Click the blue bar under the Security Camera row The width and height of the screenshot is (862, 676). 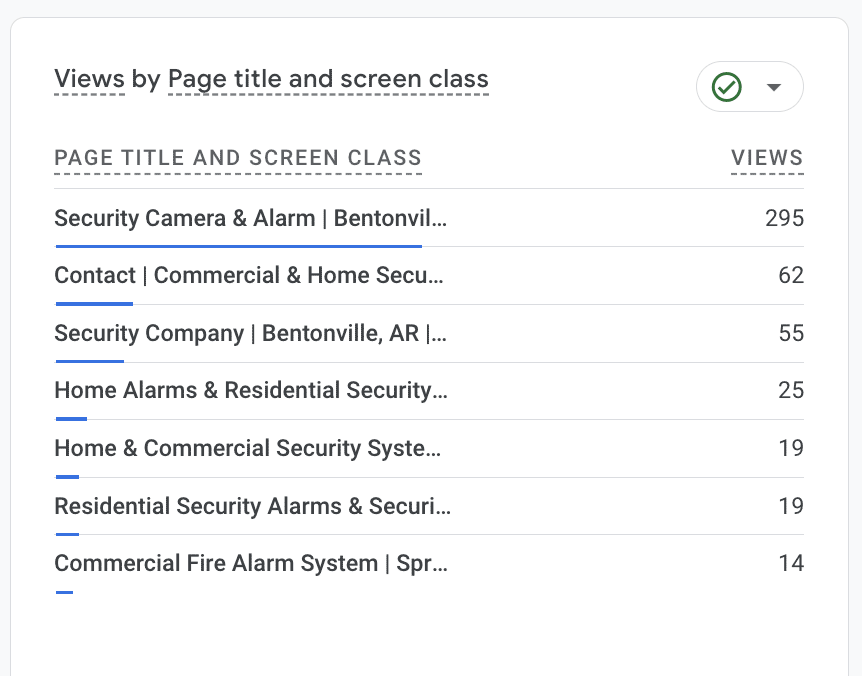click(238, 245)
